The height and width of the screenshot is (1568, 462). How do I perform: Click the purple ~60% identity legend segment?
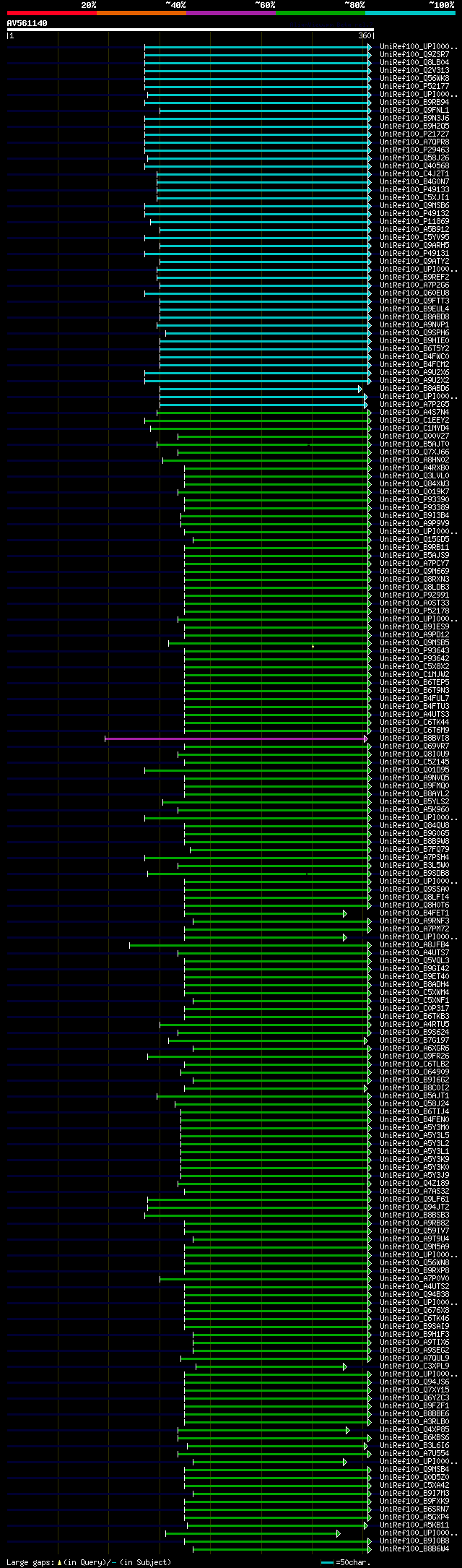tap(231, 13)
